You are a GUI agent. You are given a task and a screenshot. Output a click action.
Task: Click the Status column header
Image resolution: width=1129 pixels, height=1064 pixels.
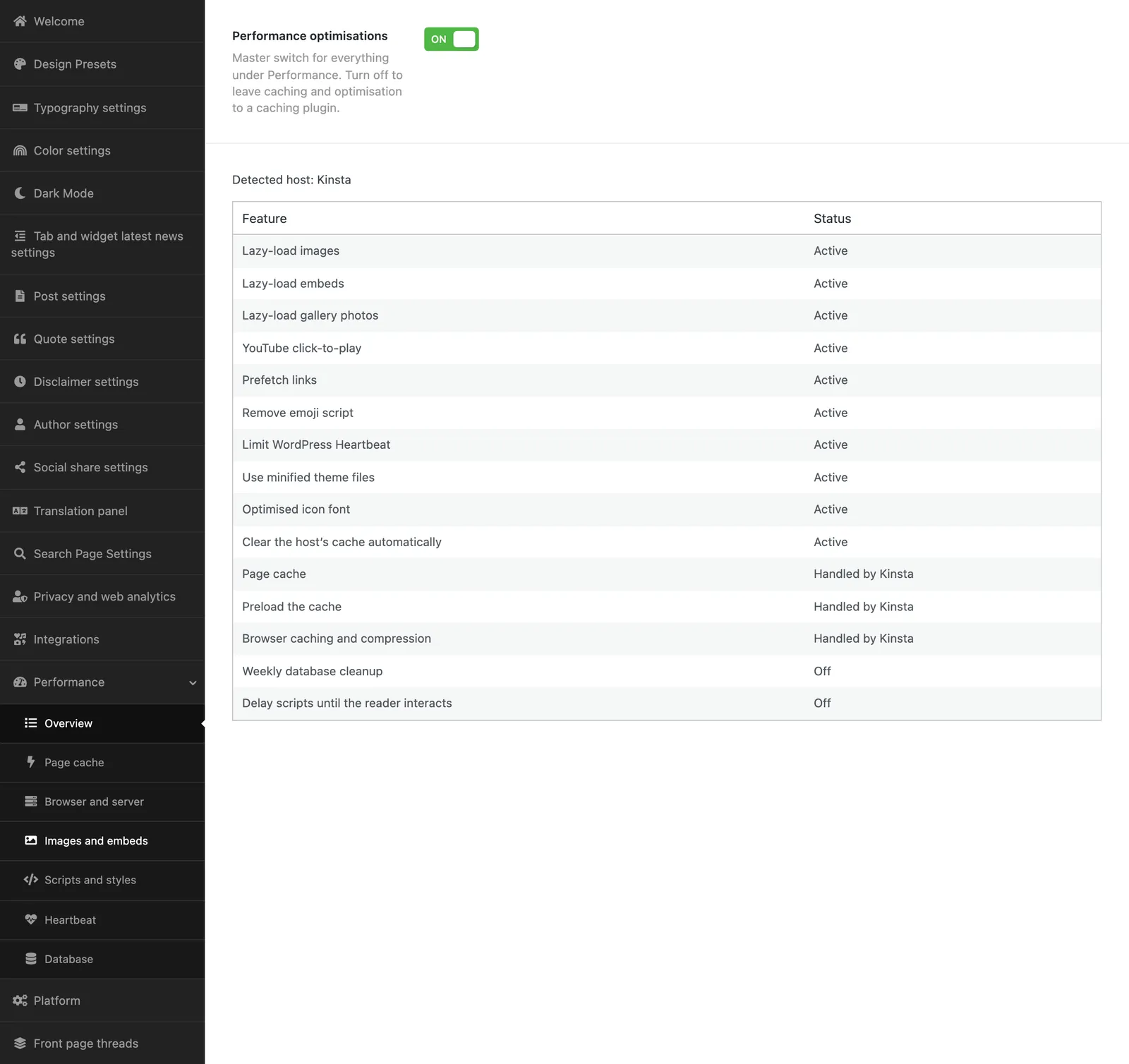tap(833, 219)
